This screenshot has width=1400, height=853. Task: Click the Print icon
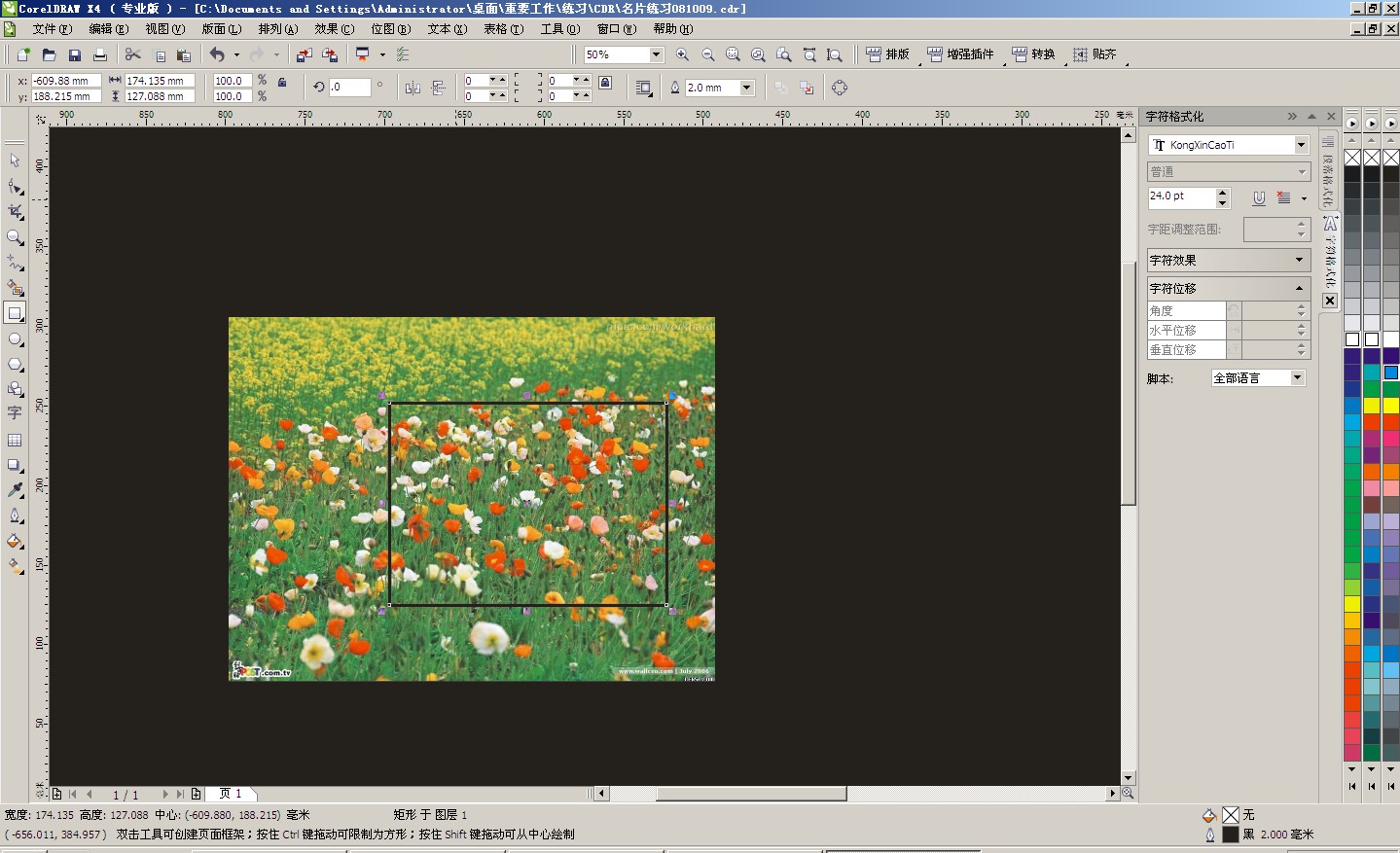tap(99, 55)
